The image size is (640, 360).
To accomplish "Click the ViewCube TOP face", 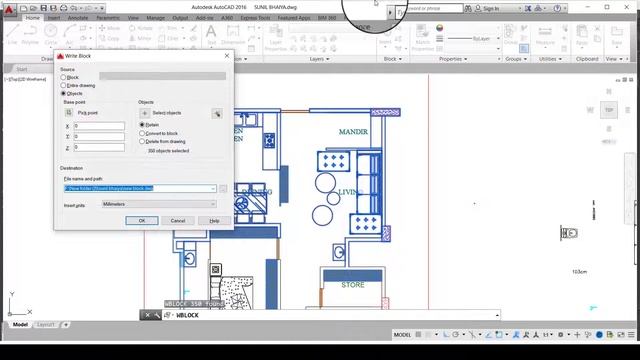I will coord(609,110).
